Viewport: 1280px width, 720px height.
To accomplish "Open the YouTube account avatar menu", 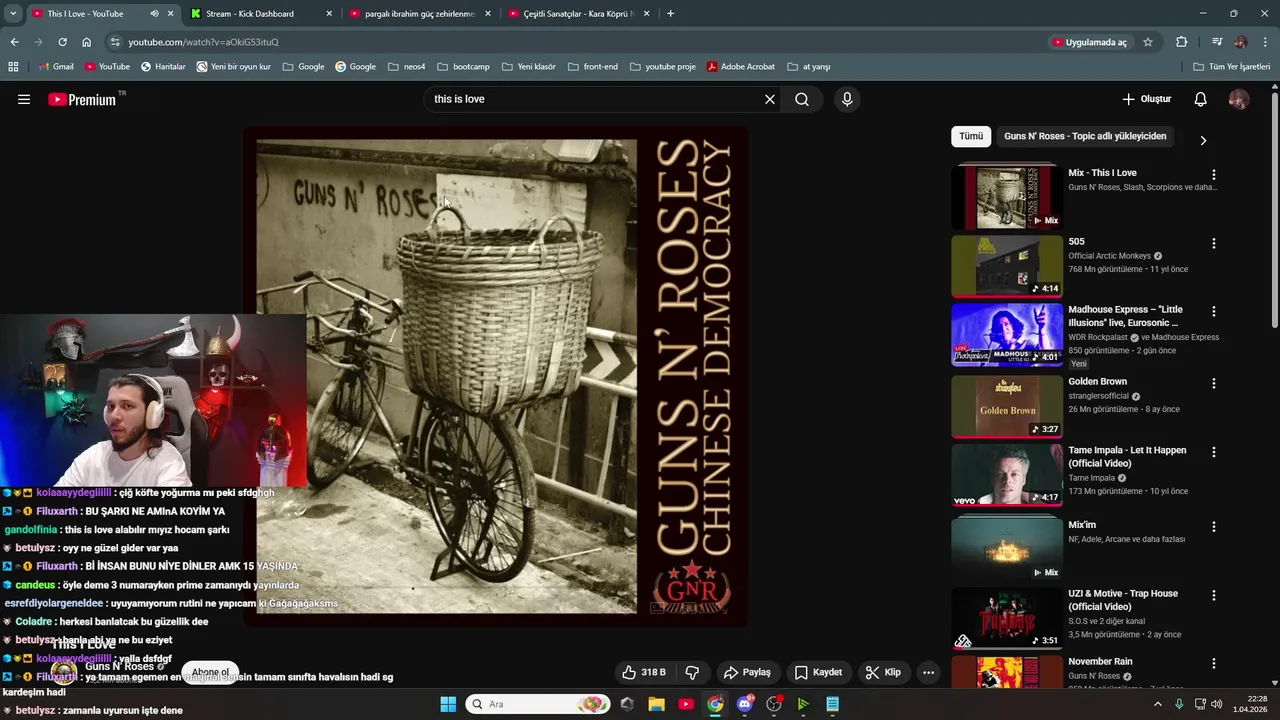I will pyautogui.click(x=1238, y=99).
